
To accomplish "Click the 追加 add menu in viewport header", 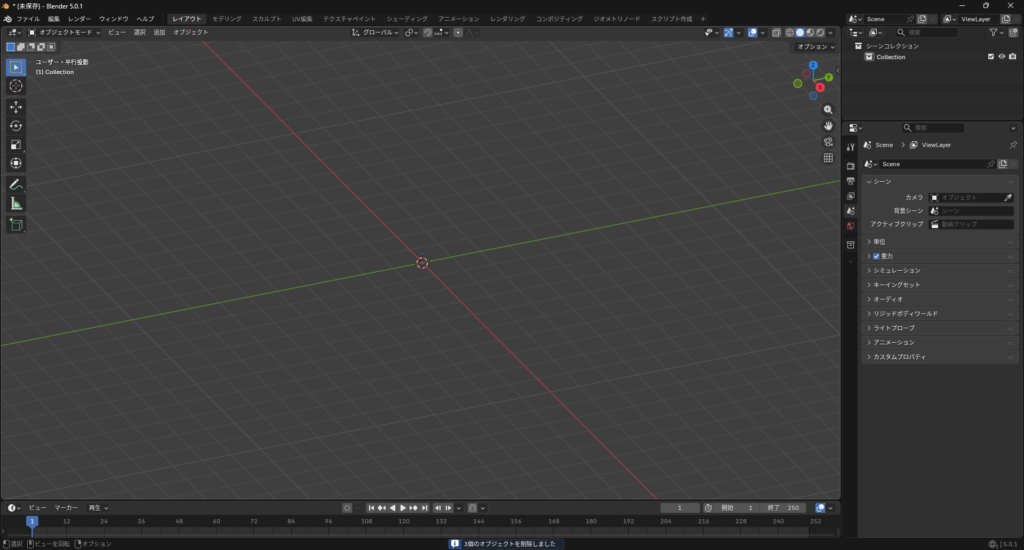I will click(x=159, y=32).
